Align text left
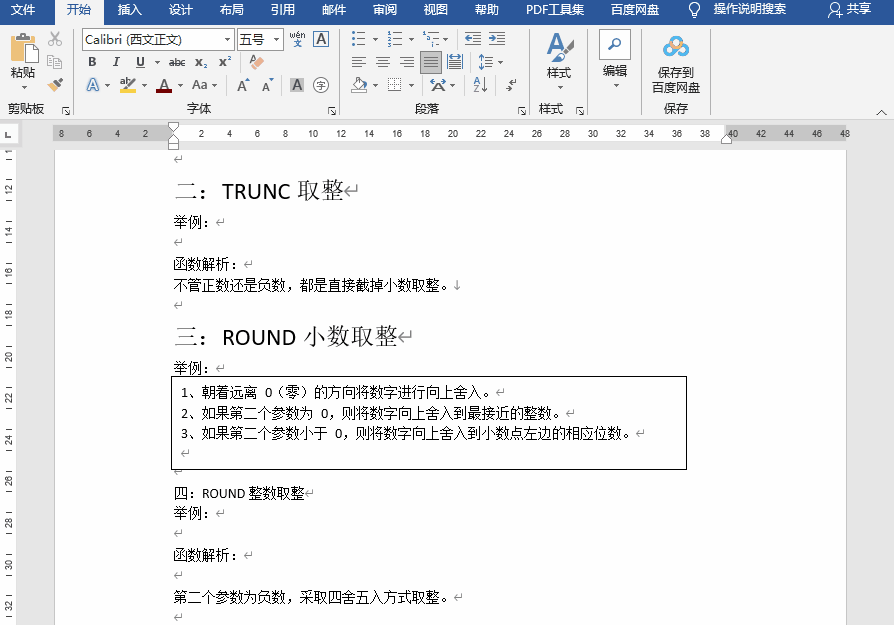 pyautogui.click(x=359, y=62)
